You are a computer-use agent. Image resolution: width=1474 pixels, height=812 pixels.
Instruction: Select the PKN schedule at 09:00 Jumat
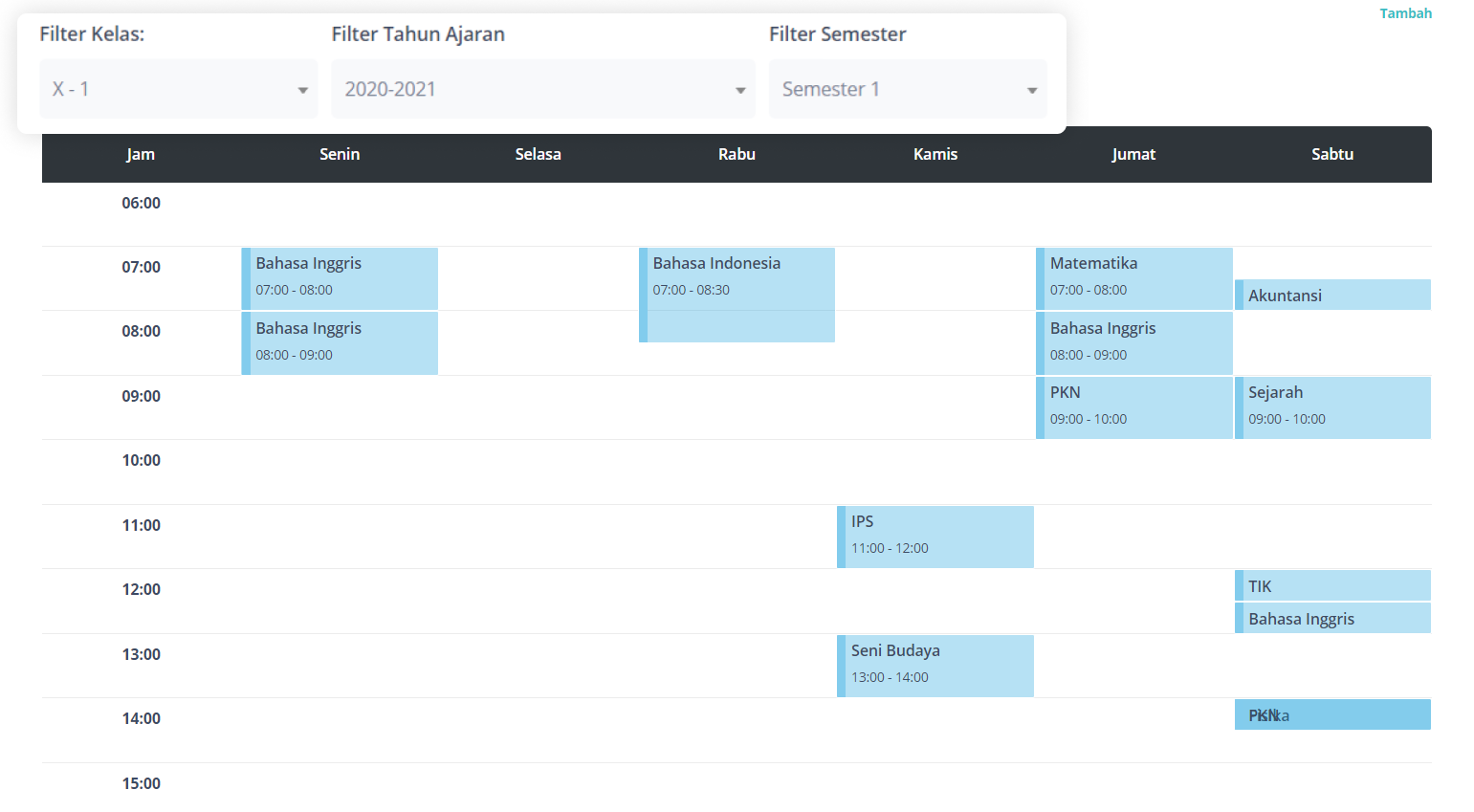click(1134, 406)
